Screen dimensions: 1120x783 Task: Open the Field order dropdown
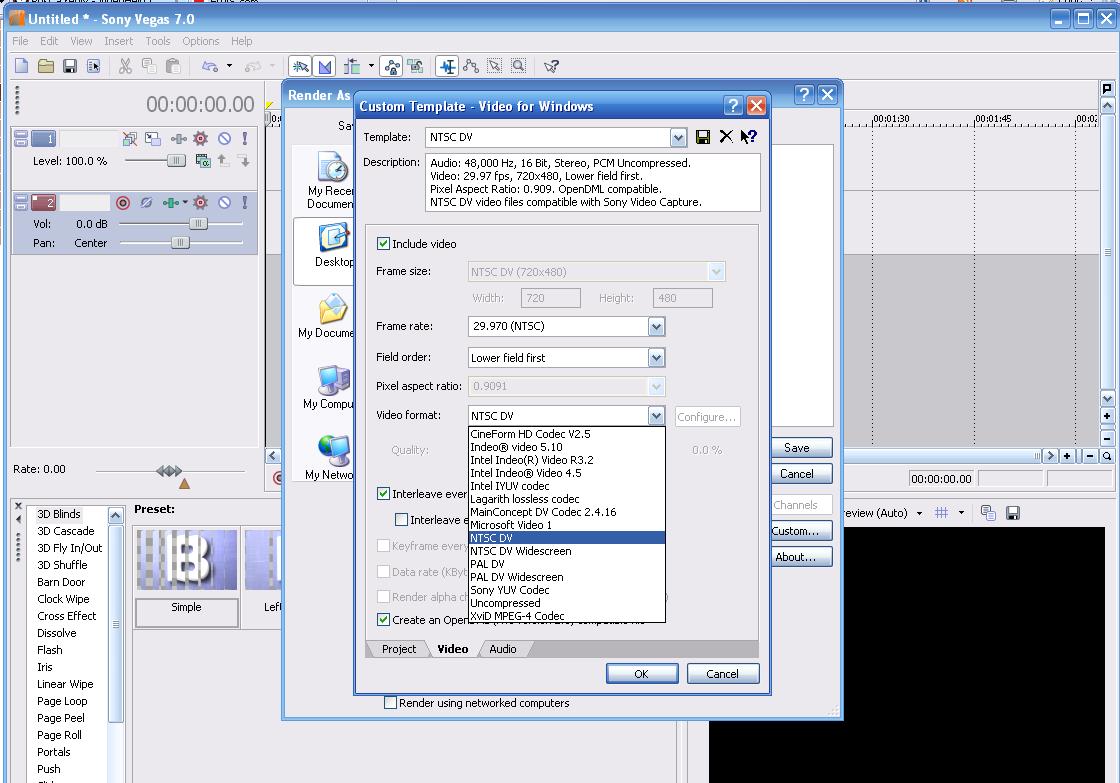(x=656, y=358)
